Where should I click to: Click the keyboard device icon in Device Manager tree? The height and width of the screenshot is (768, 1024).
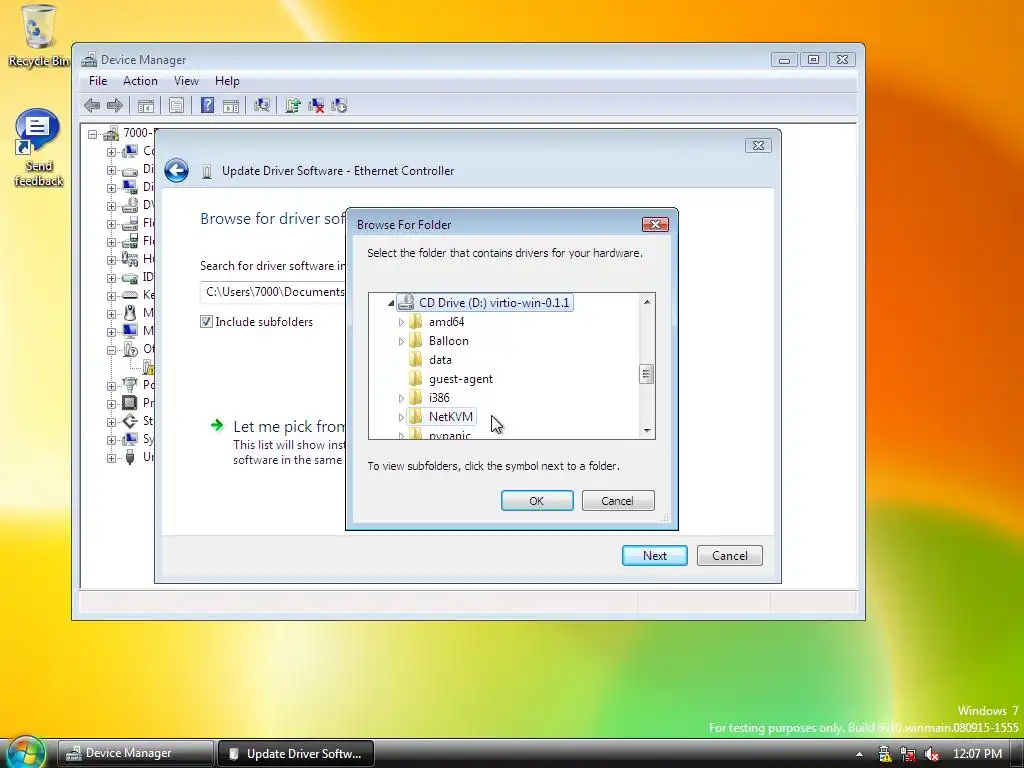tap(130, 295)
